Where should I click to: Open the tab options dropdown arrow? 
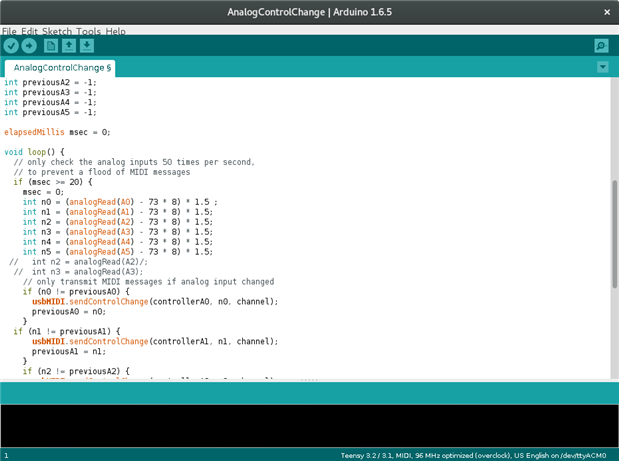pos(602,67)
